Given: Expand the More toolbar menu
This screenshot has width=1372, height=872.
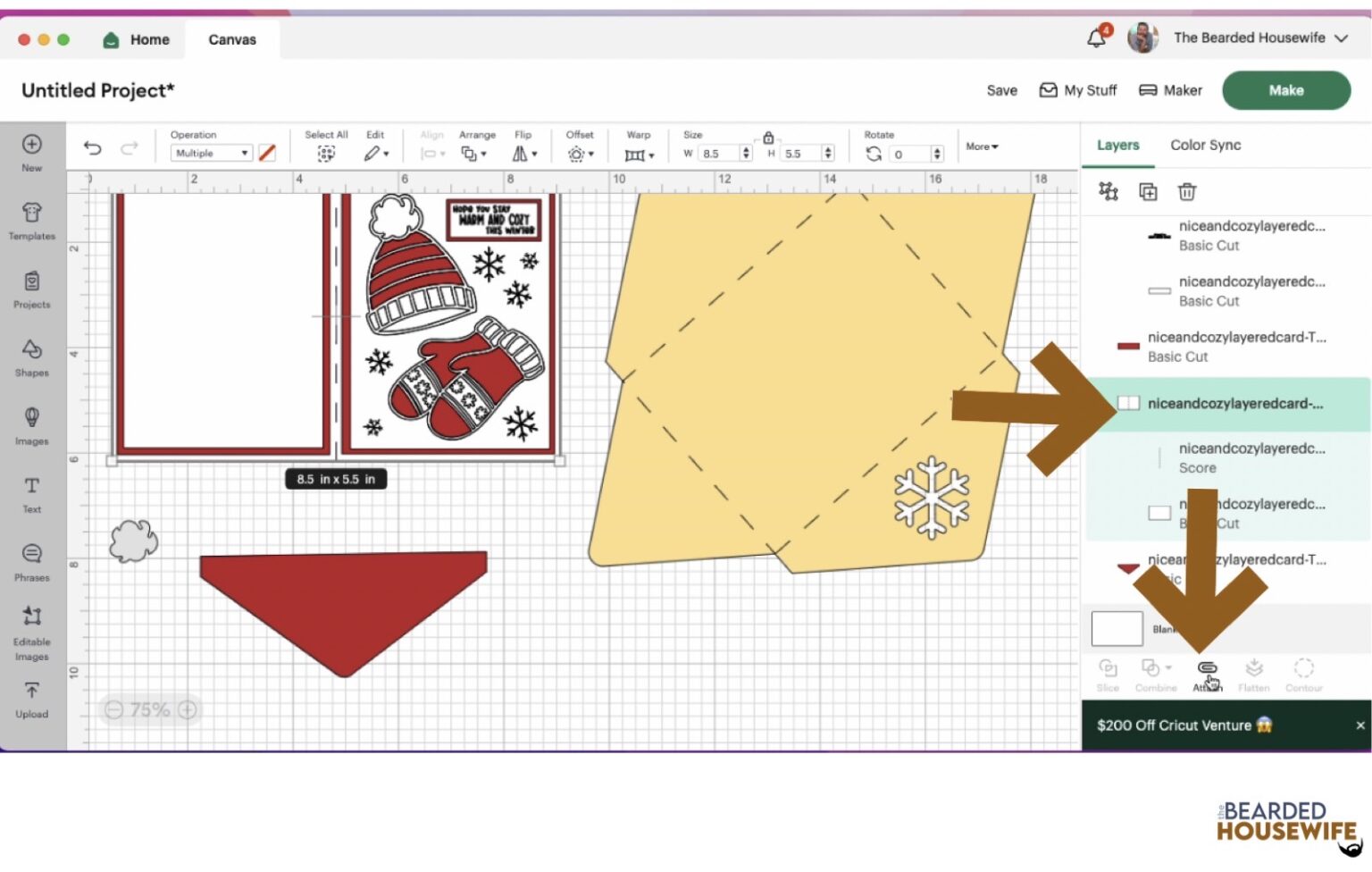Looking at the screenshot, I should point(982,147).
